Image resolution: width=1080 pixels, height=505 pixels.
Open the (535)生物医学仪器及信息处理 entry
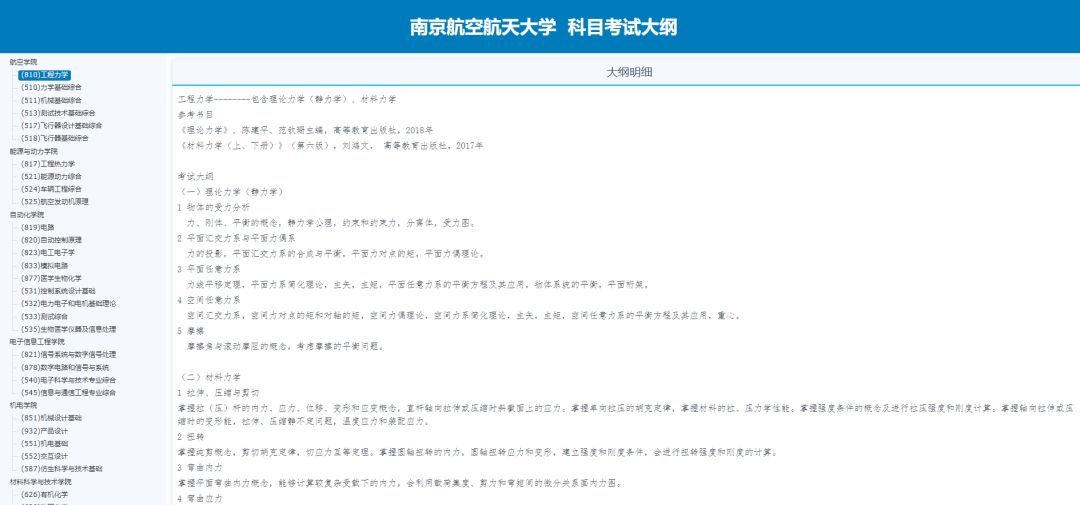point(68,329)
